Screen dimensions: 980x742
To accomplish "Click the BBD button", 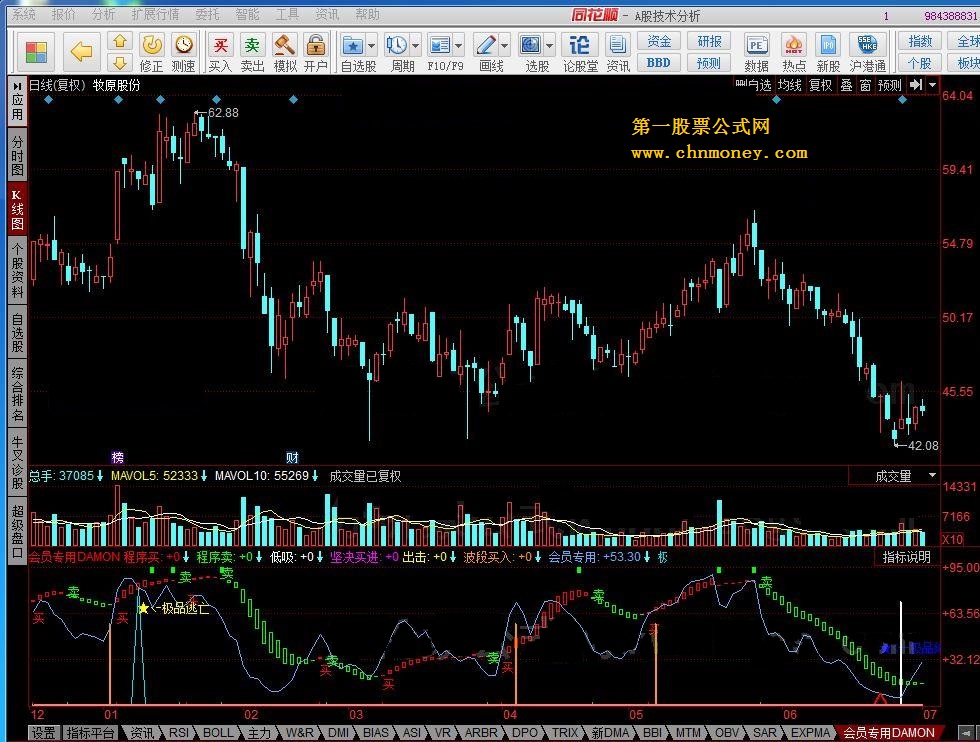I will (x=659, y=63).
